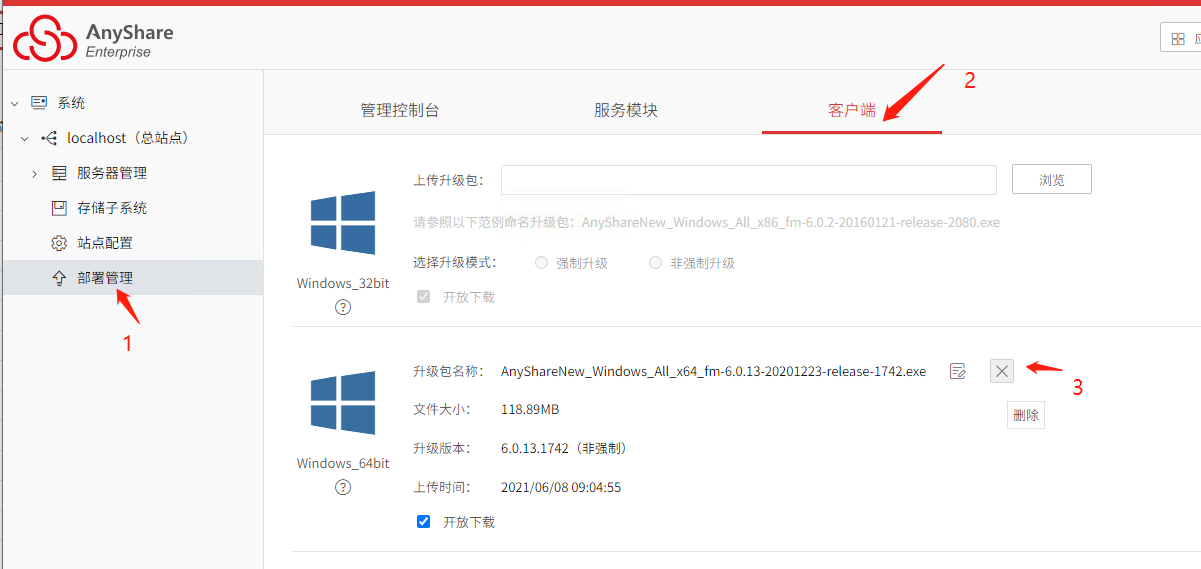Click the AnyShare Enterprise cloud logo
The image size is (1201, 569).
coord(44,38)
